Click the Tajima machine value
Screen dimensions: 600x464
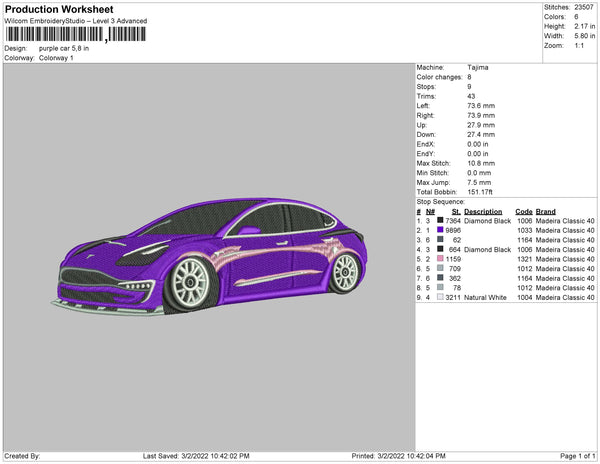[x=477, y=67]
